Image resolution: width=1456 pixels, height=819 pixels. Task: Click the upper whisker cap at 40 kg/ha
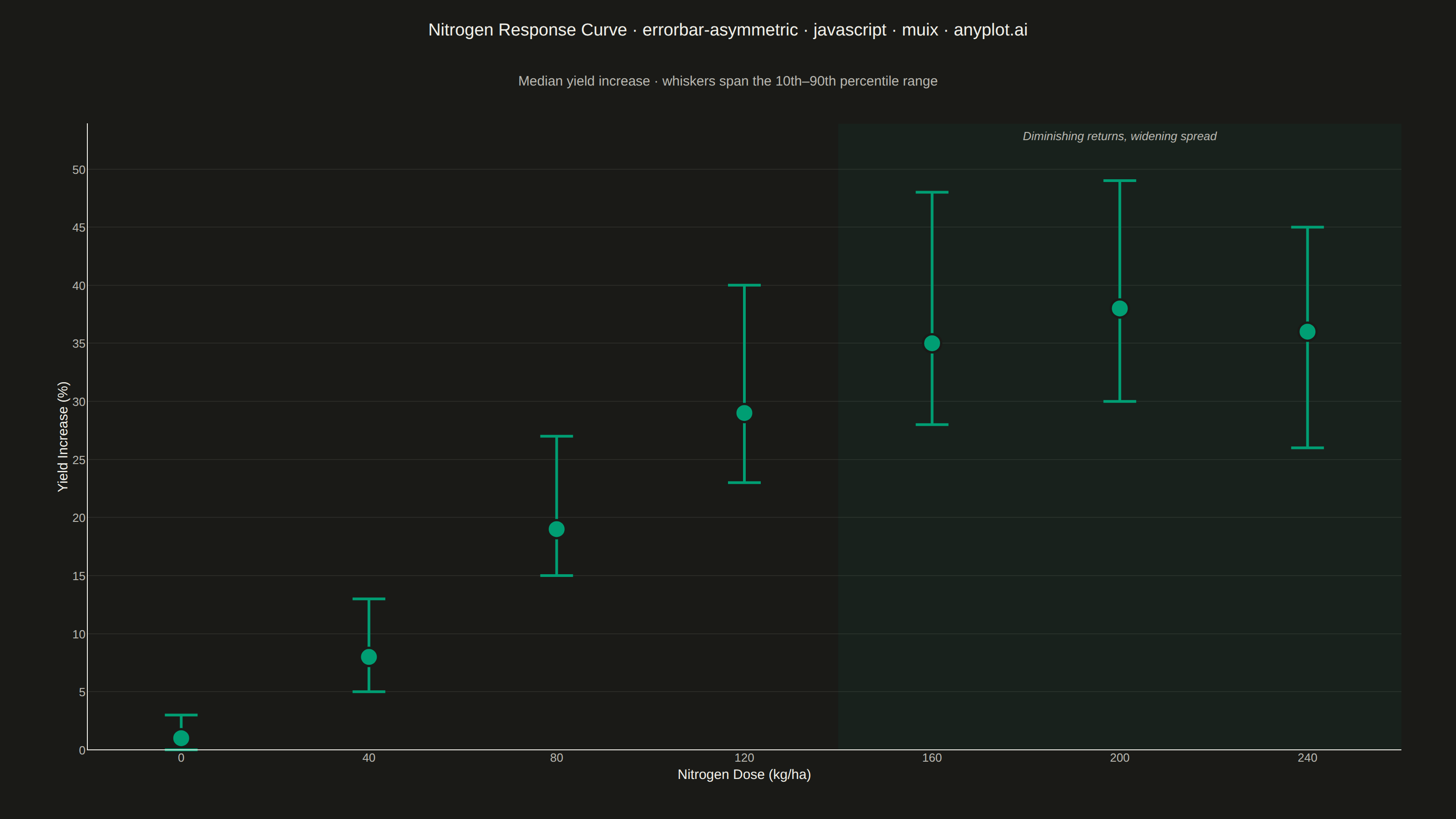point(369,599)
